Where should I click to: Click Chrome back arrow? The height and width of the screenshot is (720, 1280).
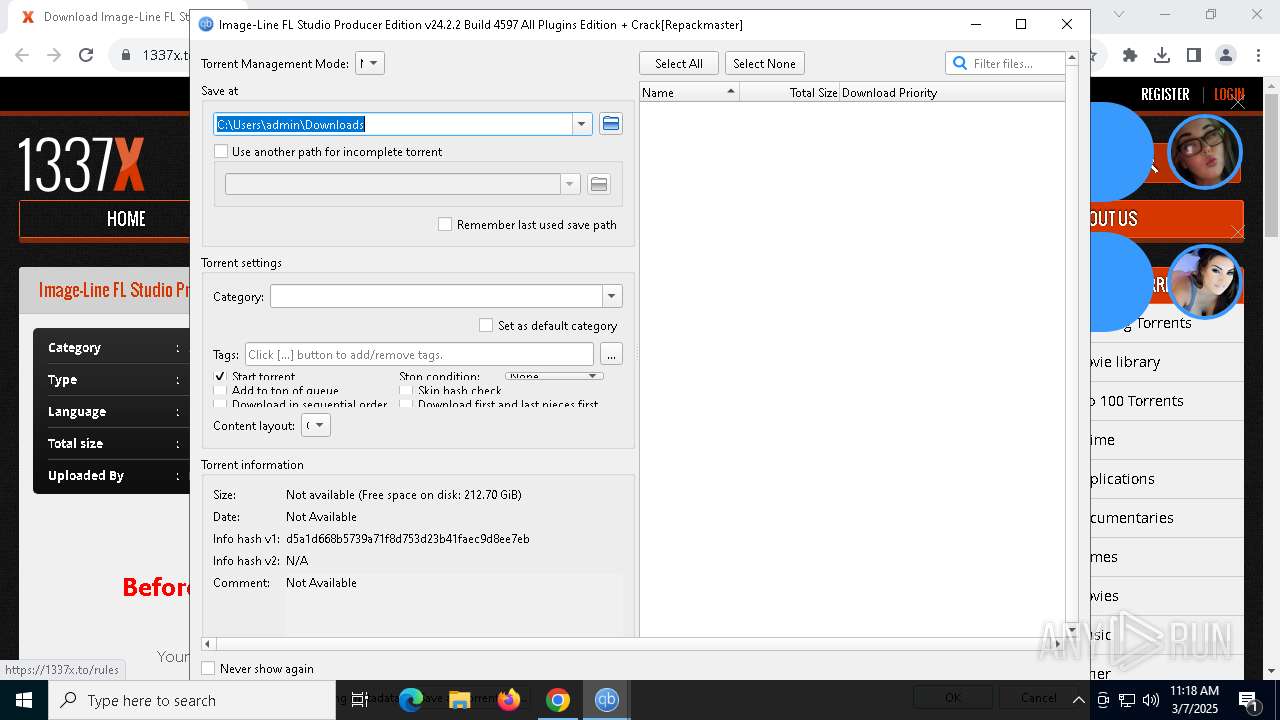pos(22,55)
